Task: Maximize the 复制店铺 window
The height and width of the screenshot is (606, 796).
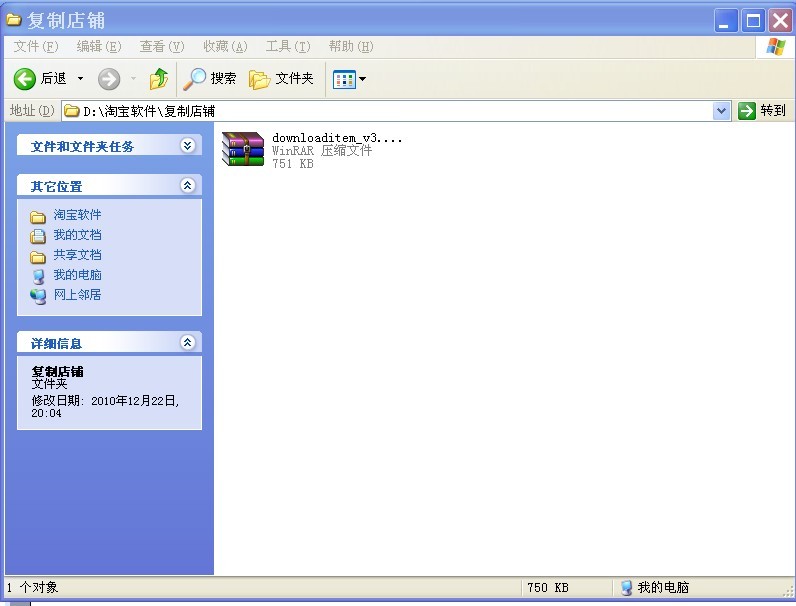Action: (x=753, y=21)
